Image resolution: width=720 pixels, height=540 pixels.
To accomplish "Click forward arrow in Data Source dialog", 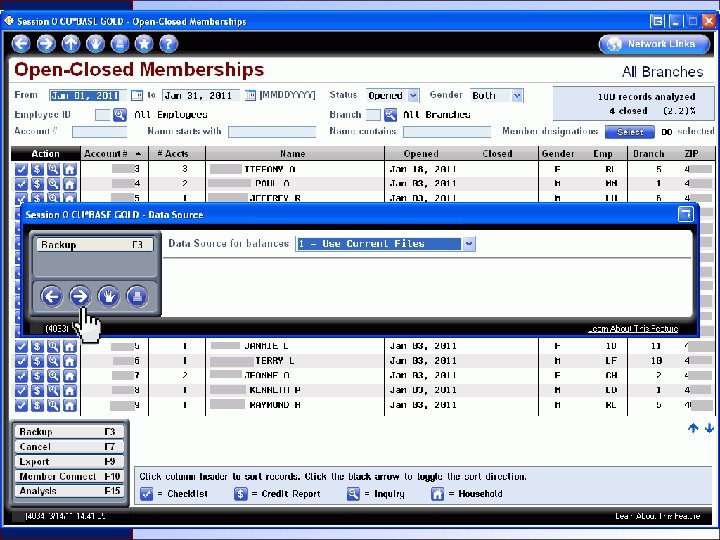I will coord(80,297).
